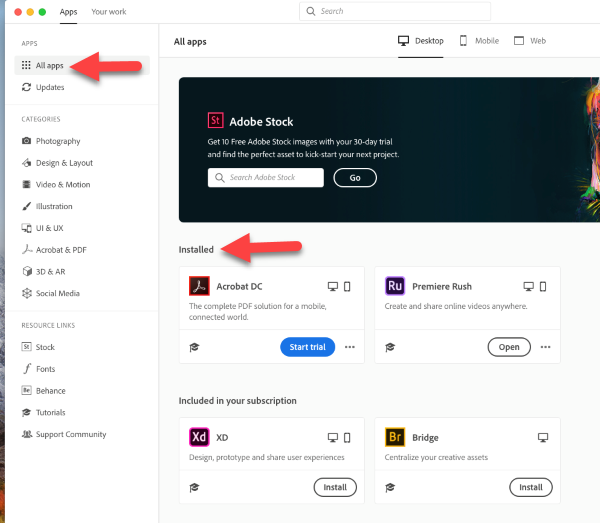
Task: Open the Social Media category
Action: (58, 293)
